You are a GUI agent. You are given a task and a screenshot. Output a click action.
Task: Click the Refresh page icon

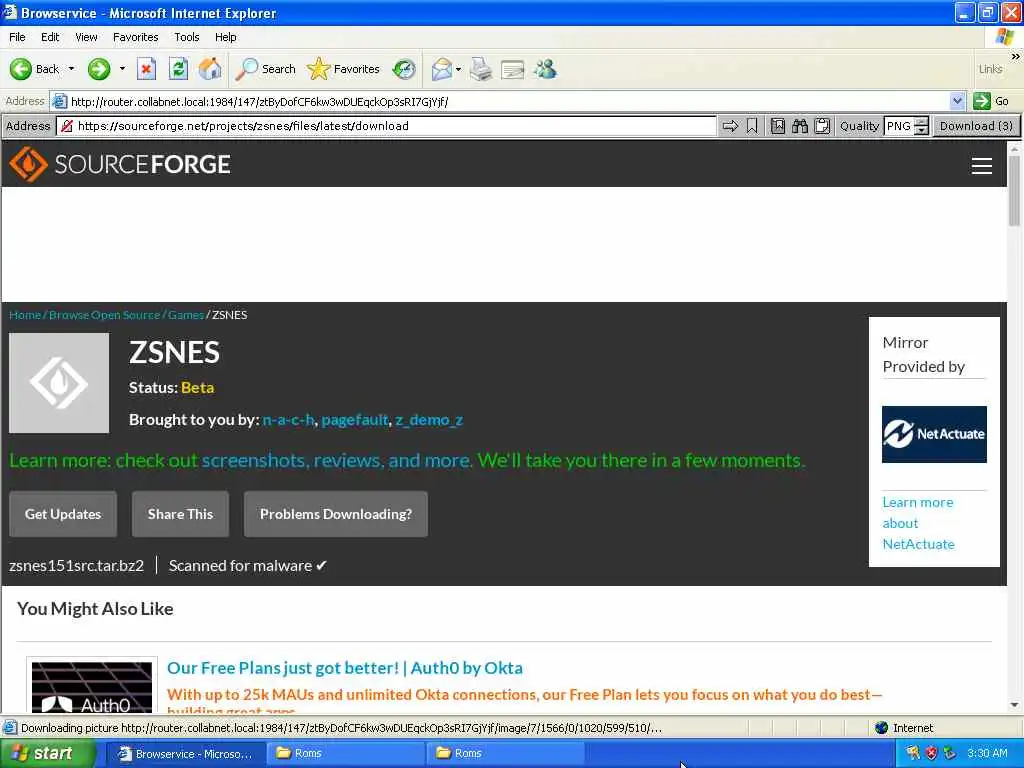point(178,69)
